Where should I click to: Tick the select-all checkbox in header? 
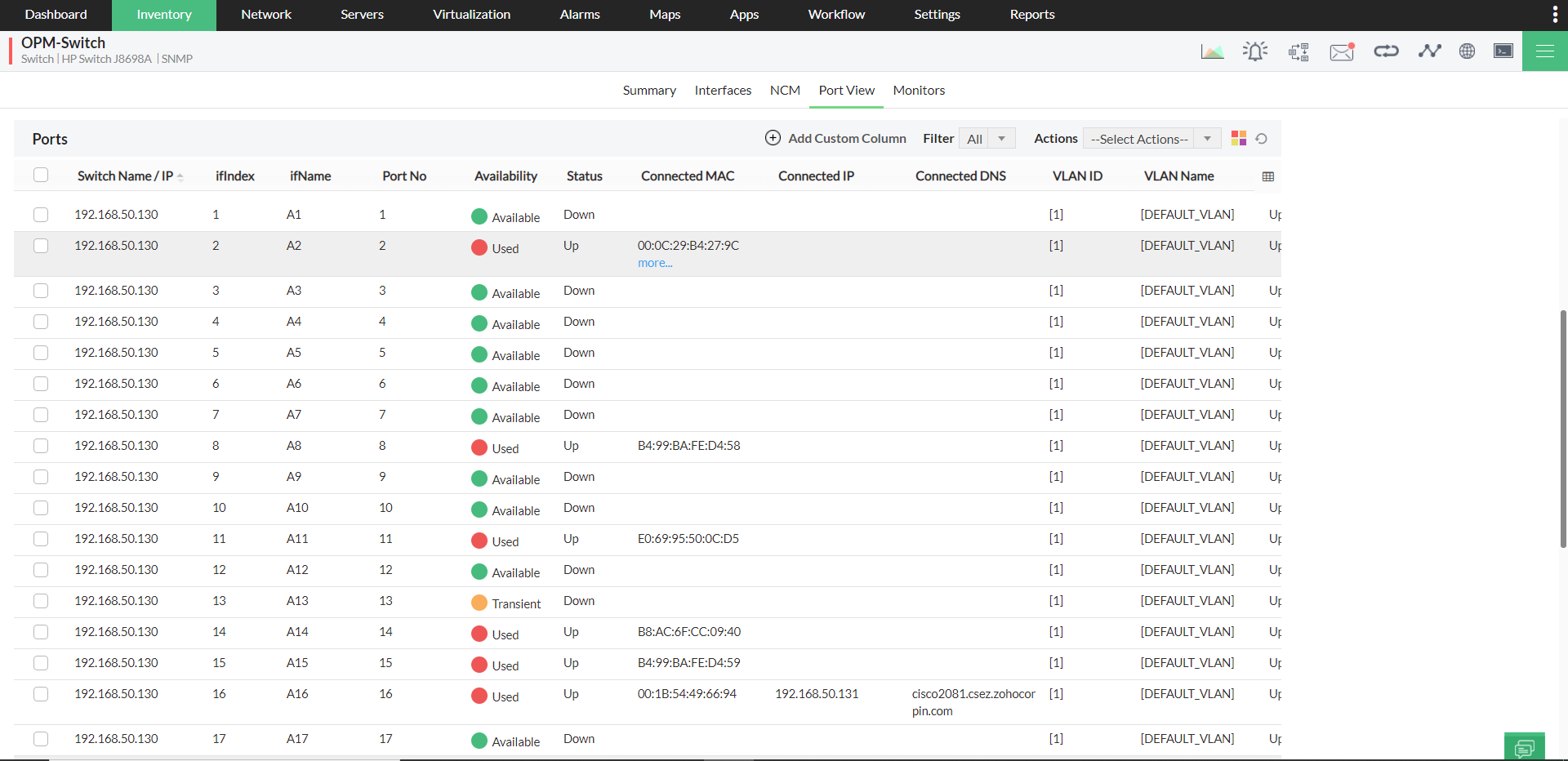pyautogui.click(x=41, y=175)
